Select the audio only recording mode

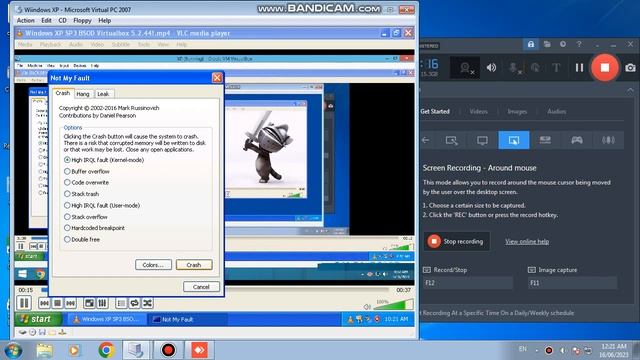point(608,140)
